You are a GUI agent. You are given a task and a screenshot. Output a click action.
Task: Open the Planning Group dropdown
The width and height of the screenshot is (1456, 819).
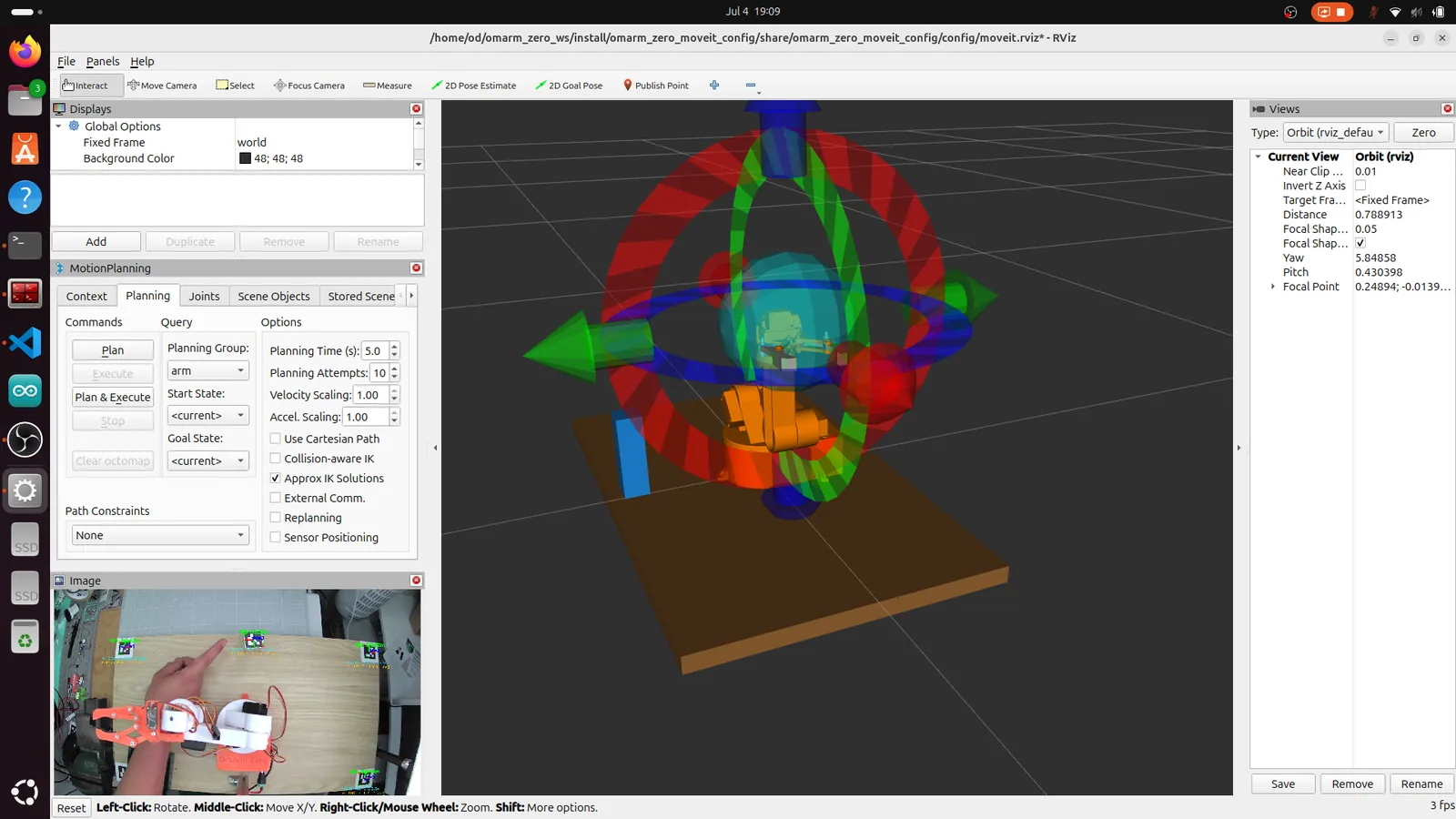207,370
